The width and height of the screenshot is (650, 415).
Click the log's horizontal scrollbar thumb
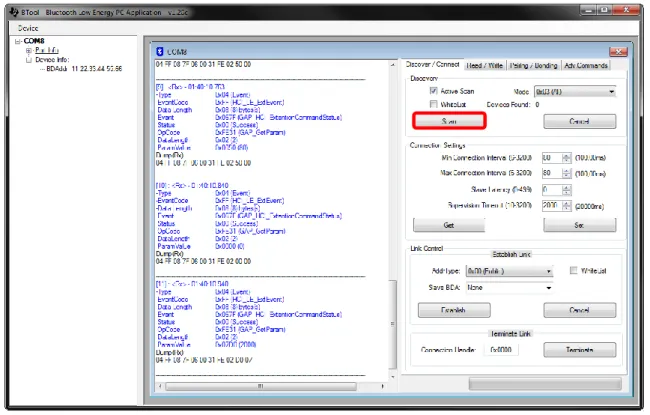tap(261, 386)
